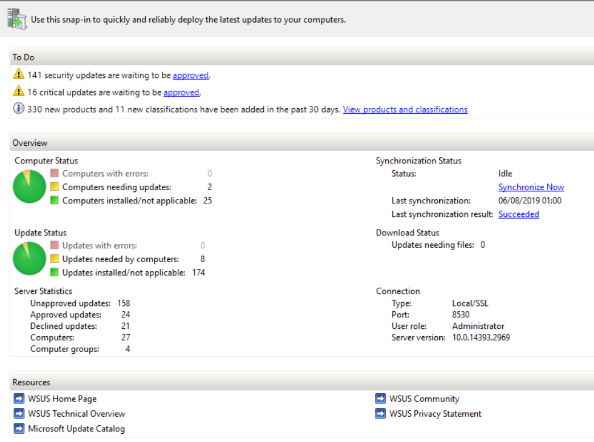This screenshot has width=594, height=442.
Task: Click the new products info icon
Action: [19, 108]
